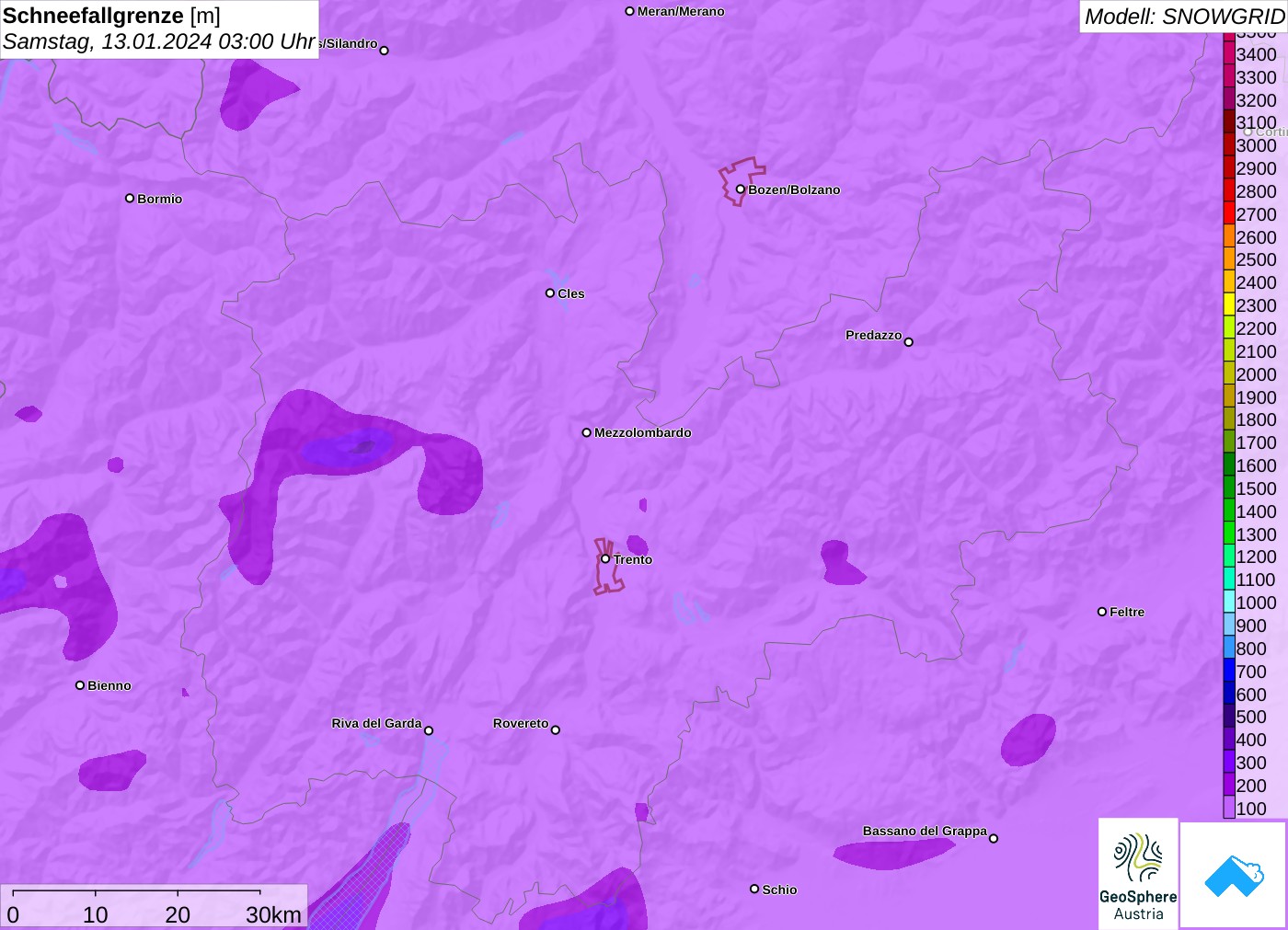1288x930 pixels.
Task: Click the 2500 legend value
Action: 1256,259
